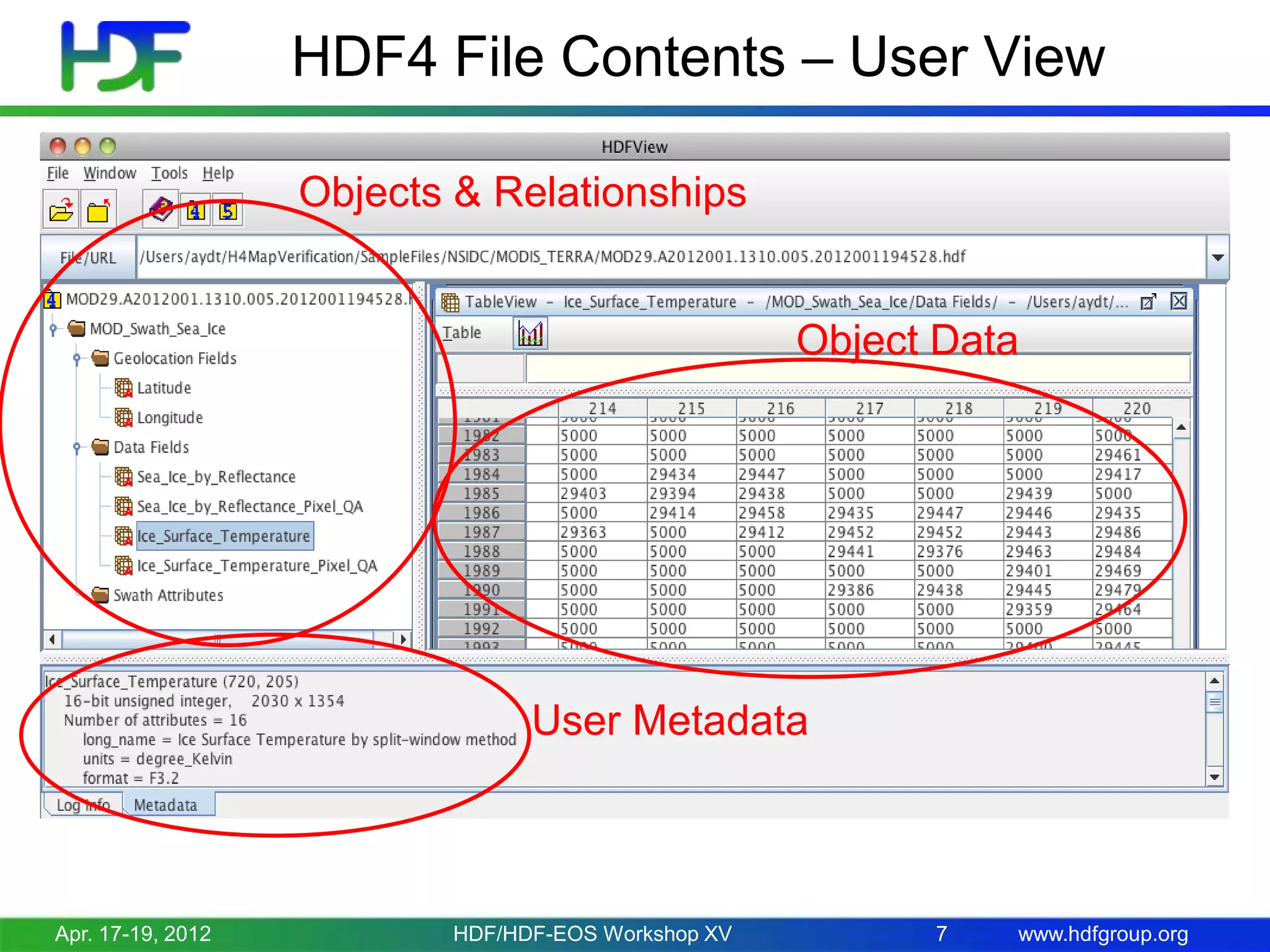Click cell 29376 in row 1988

pyautogui.click(x=959, y=552)
